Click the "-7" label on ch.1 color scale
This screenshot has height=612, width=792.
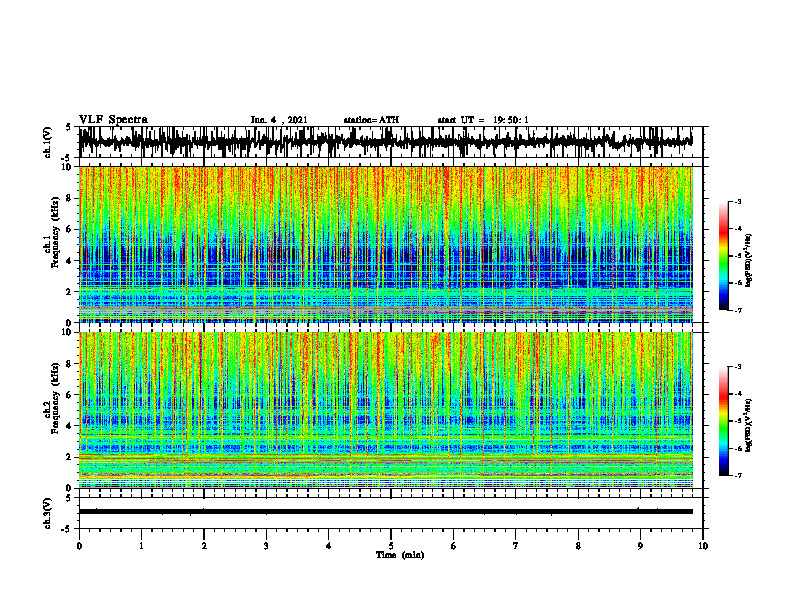(738, 310)
